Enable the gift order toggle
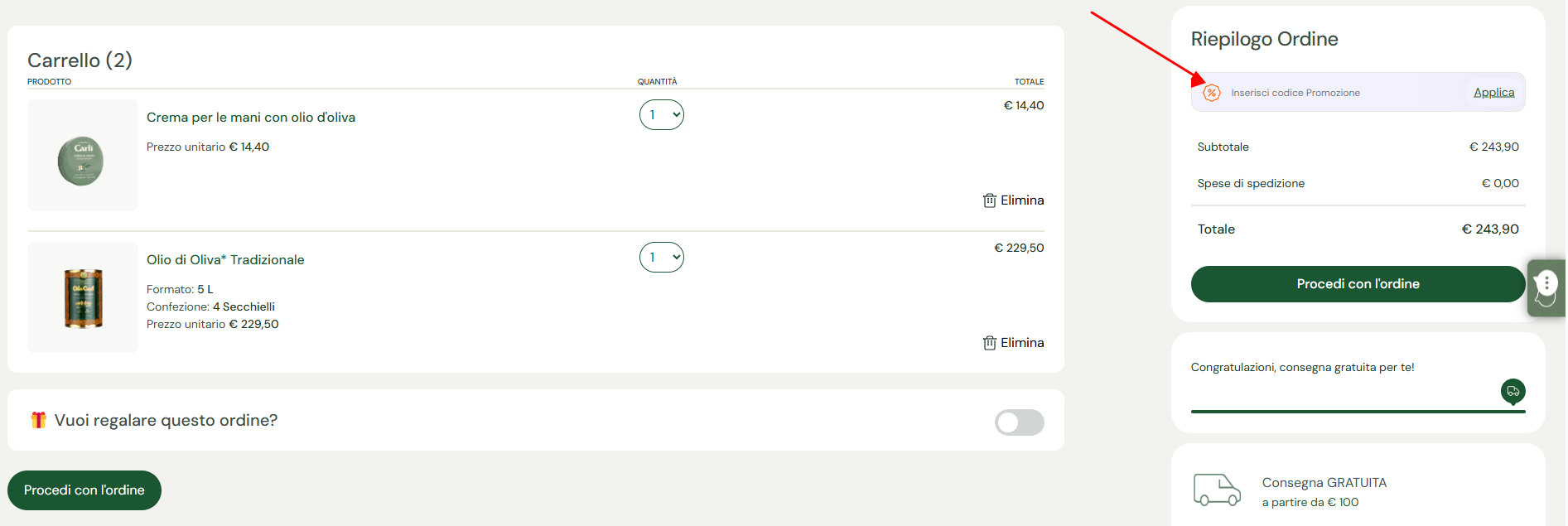Image resolution: width=1568 pixels, height=526 pixels. pos(1019,422)
